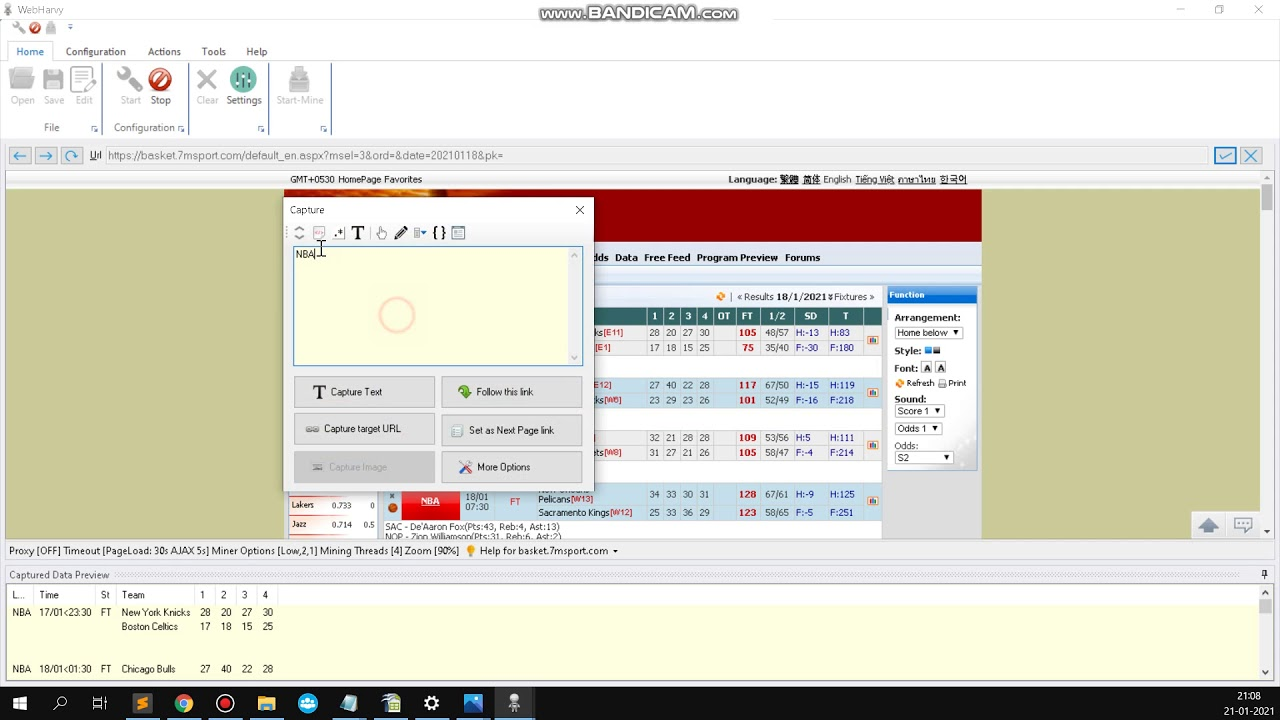The image size is (1280, 720).
Task: Click the pin icon of Captured Data Preview
Action: [x=1264, y=575]
